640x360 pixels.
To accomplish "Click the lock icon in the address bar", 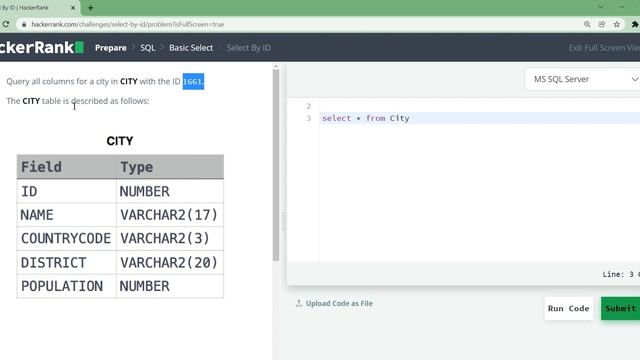I will pyautogui.click(x=24, y=24).
